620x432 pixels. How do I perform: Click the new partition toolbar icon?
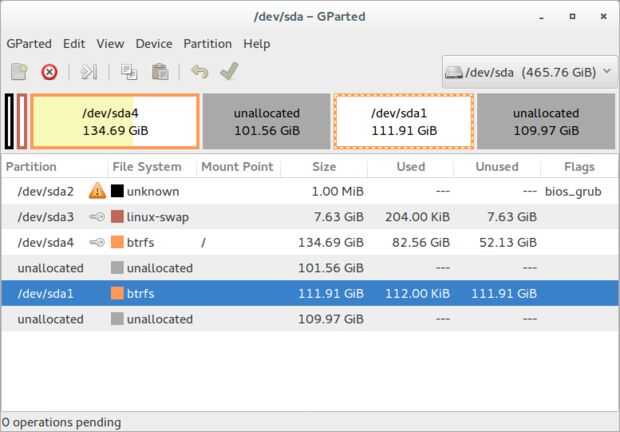(x=19, y=71)
